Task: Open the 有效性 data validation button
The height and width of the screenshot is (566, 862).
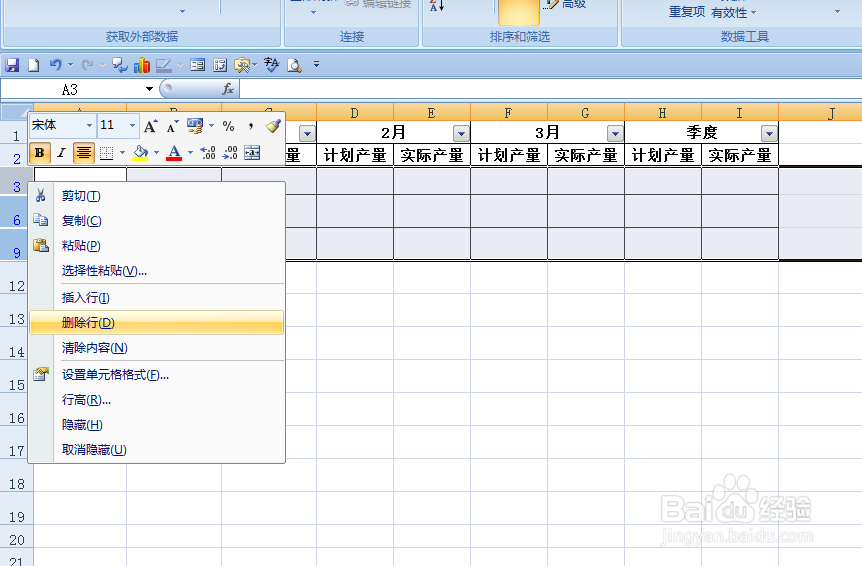Action: pos(733,12)
